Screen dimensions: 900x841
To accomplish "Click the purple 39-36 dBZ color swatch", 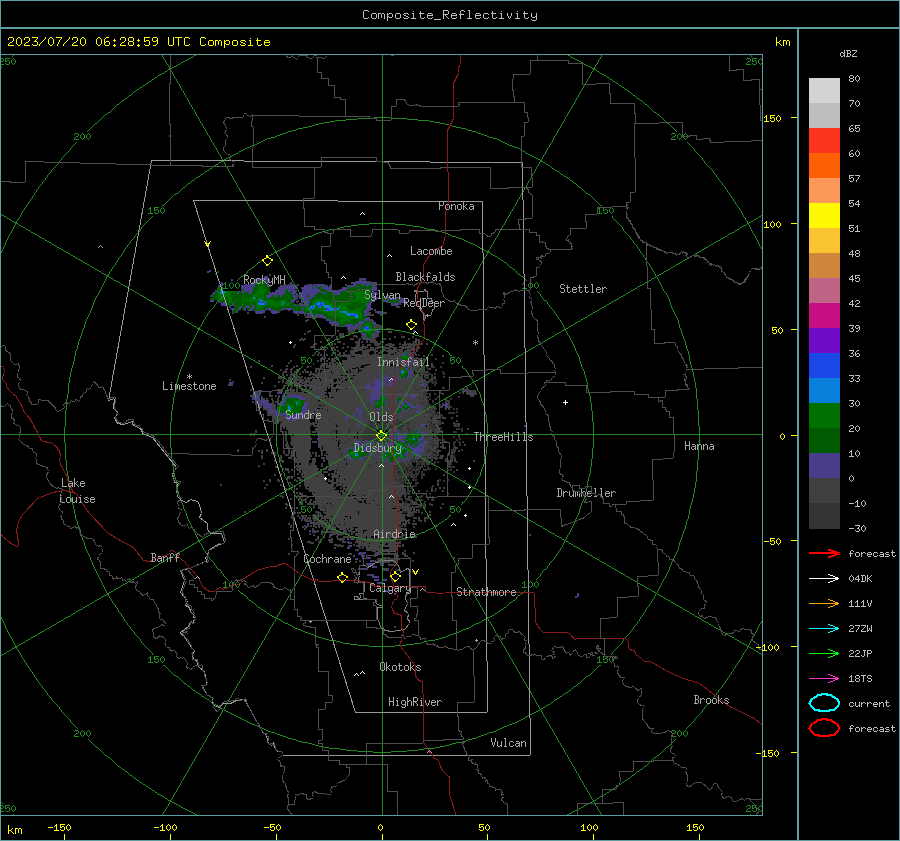I will [824, 341].
